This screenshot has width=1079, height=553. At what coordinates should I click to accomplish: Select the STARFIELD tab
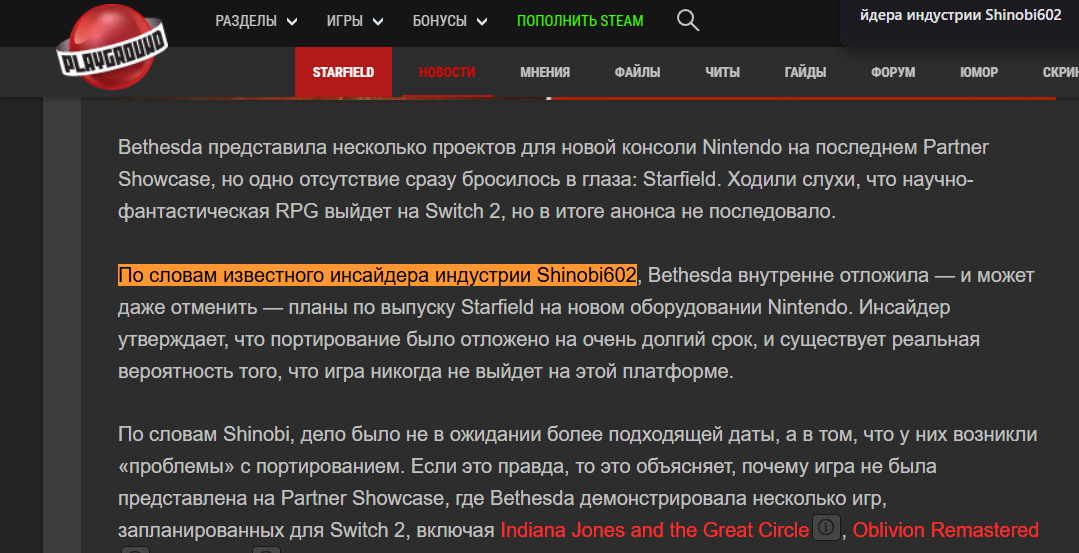pos(343,72)
